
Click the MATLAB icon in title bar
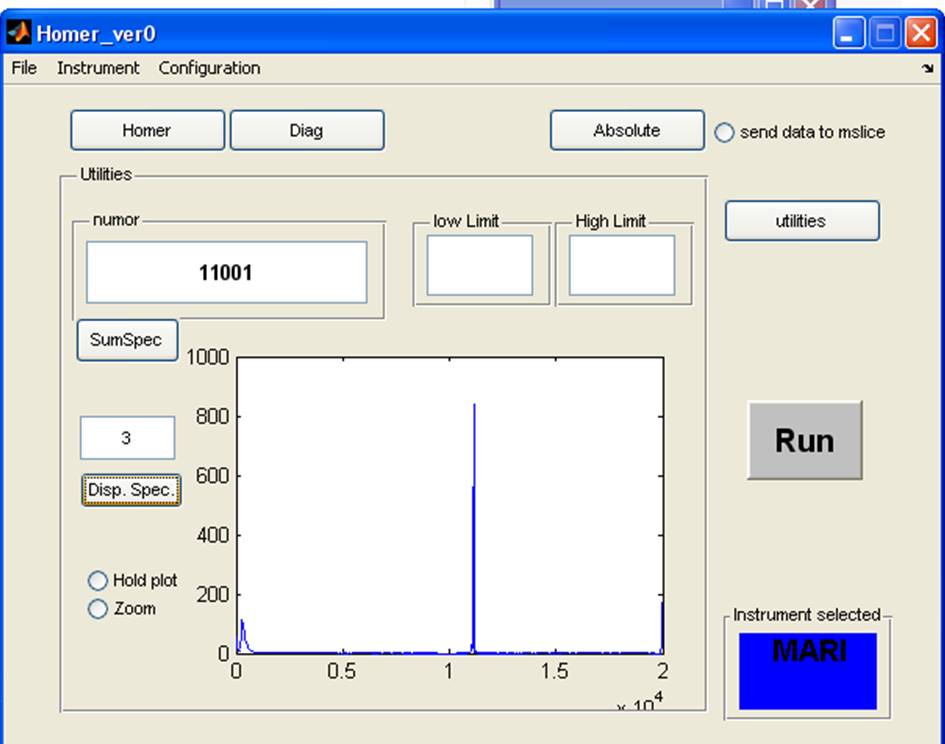(x=18, y=33)
